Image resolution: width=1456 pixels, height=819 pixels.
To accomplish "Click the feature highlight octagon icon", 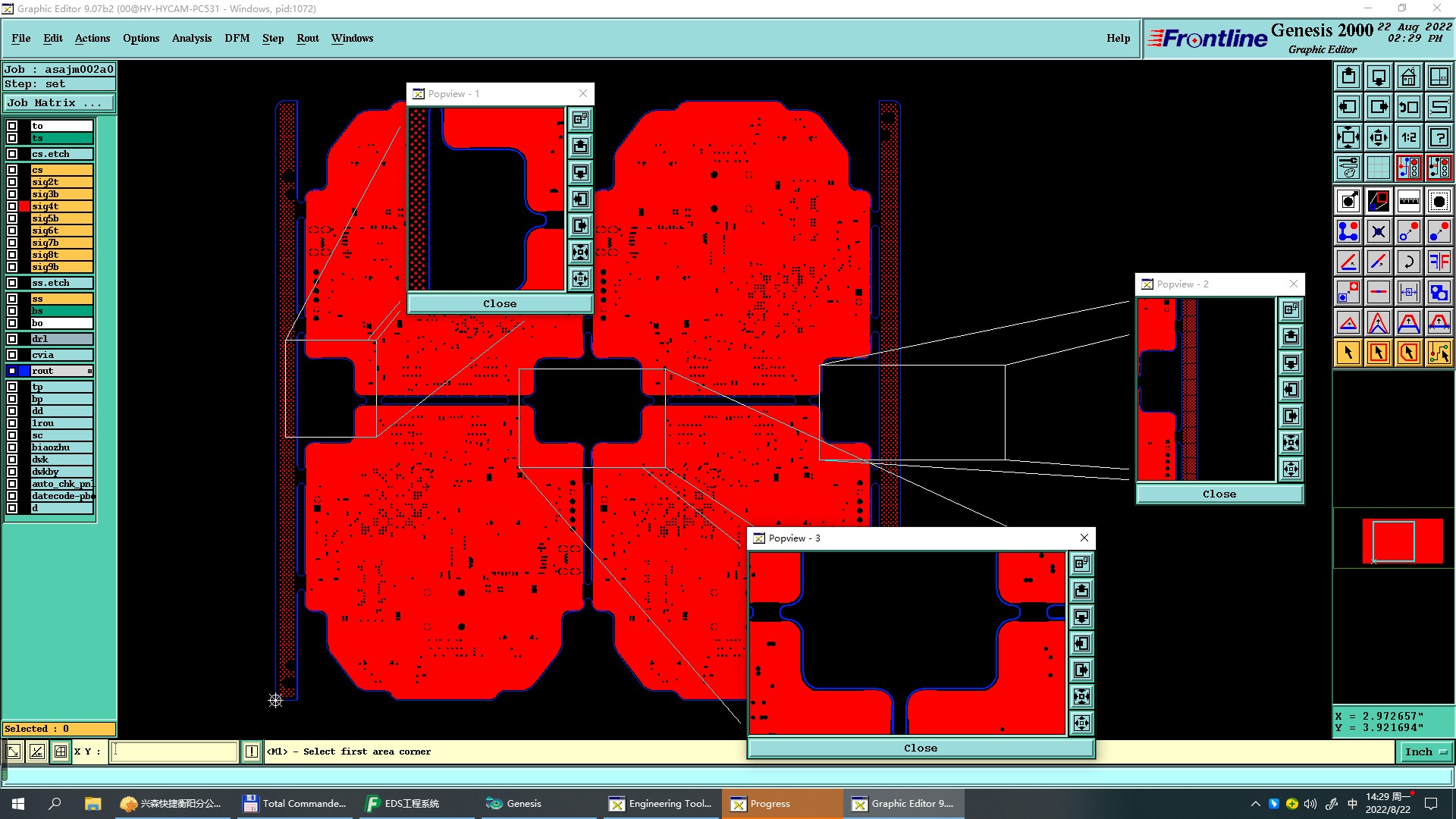I will pos(1439,201).
